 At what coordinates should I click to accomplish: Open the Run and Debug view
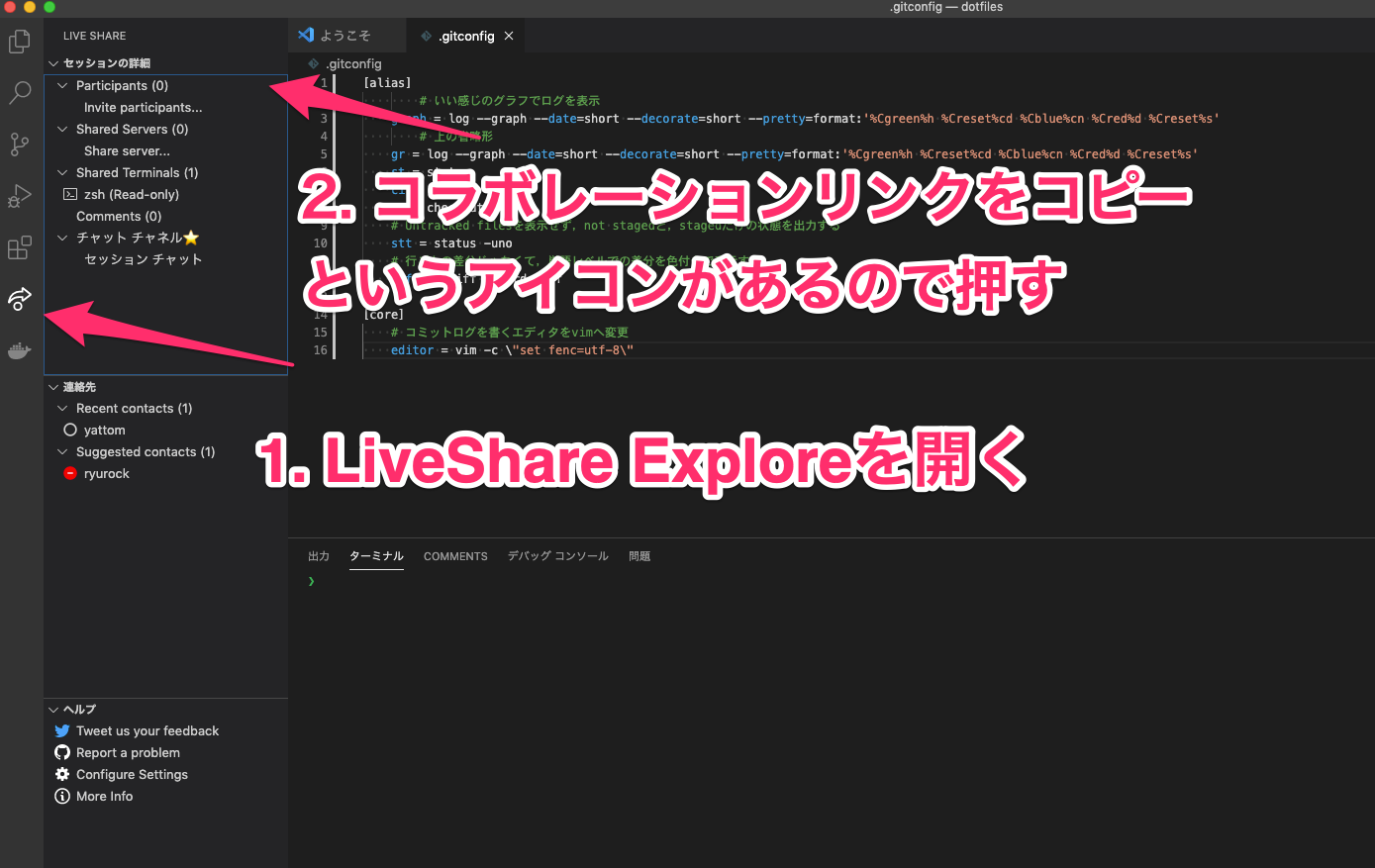[x=19, y=196]
